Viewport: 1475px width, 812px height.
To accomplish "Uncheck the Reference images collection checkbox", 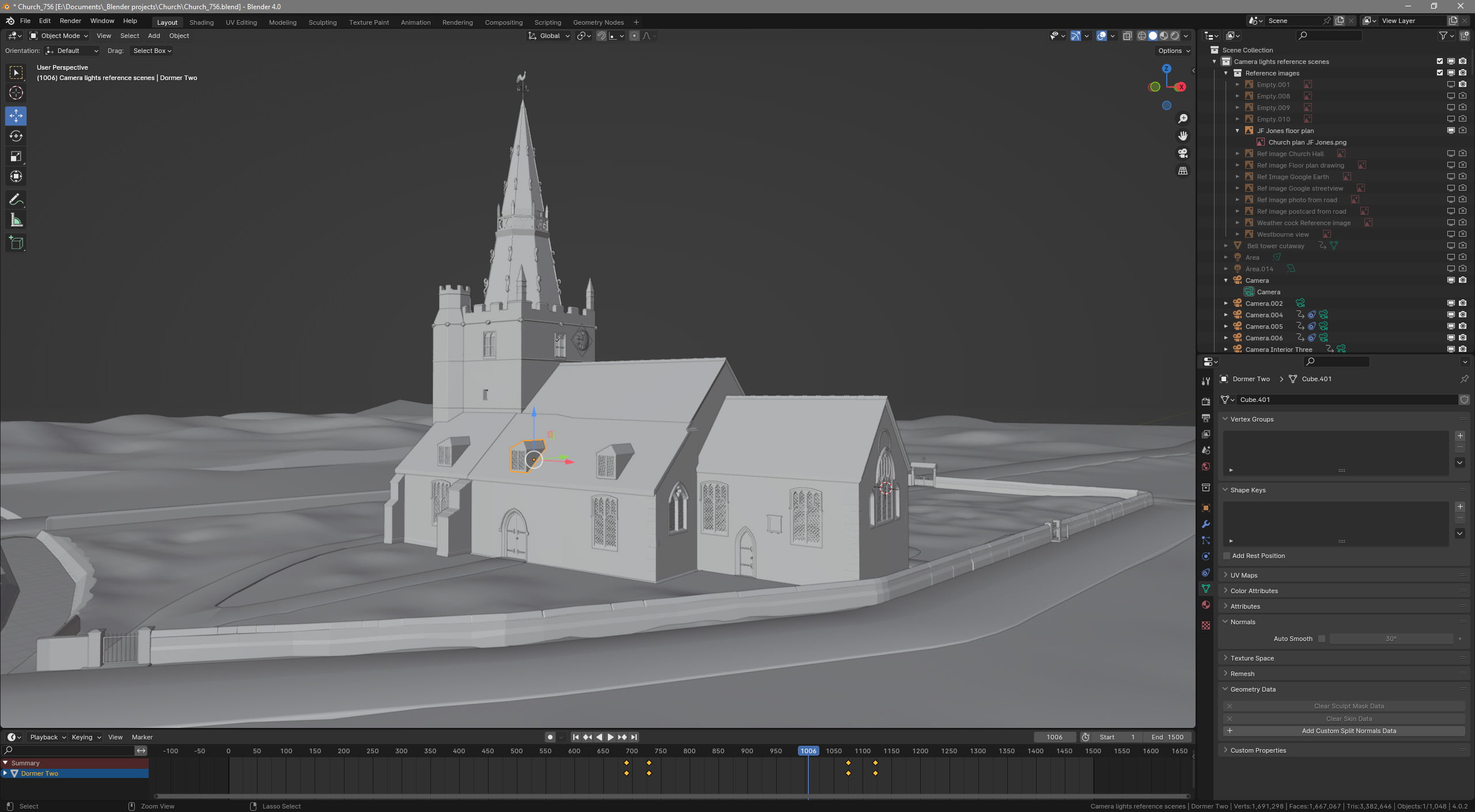I will click(x=1440, y=73).
